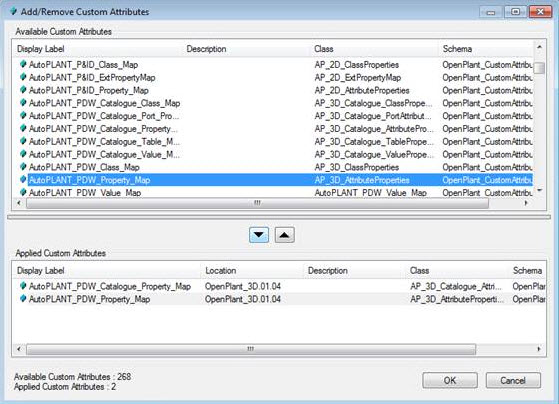Click available list scroll-down arrow
This screenshot has width=559, height=404.
540,191
